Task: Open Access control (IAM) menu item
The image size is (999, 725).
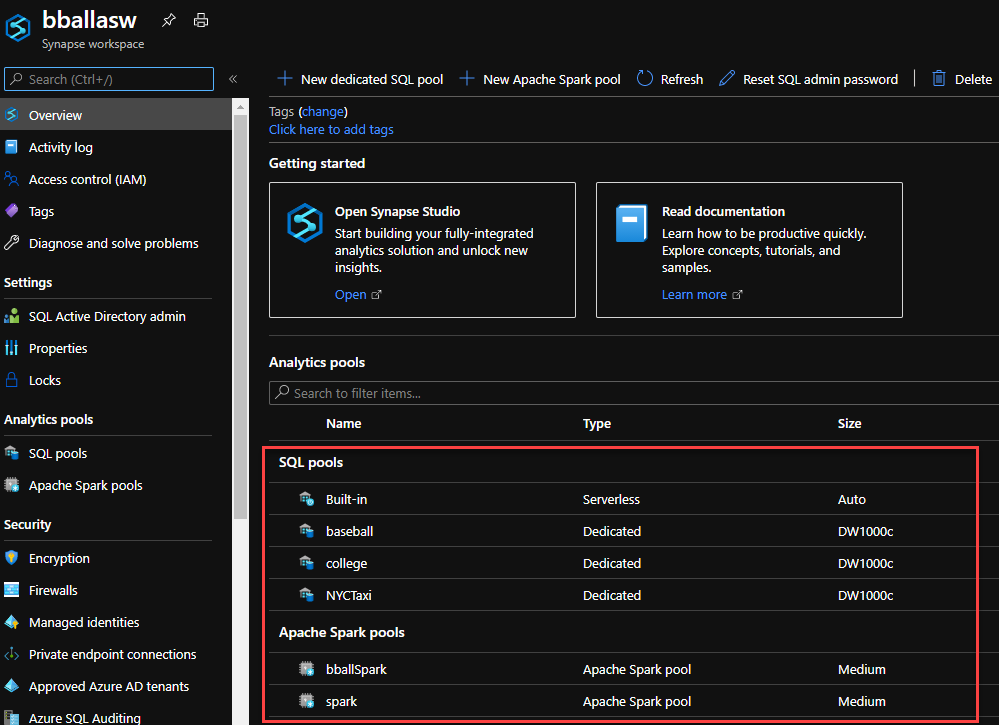Action: pos(87,179)
